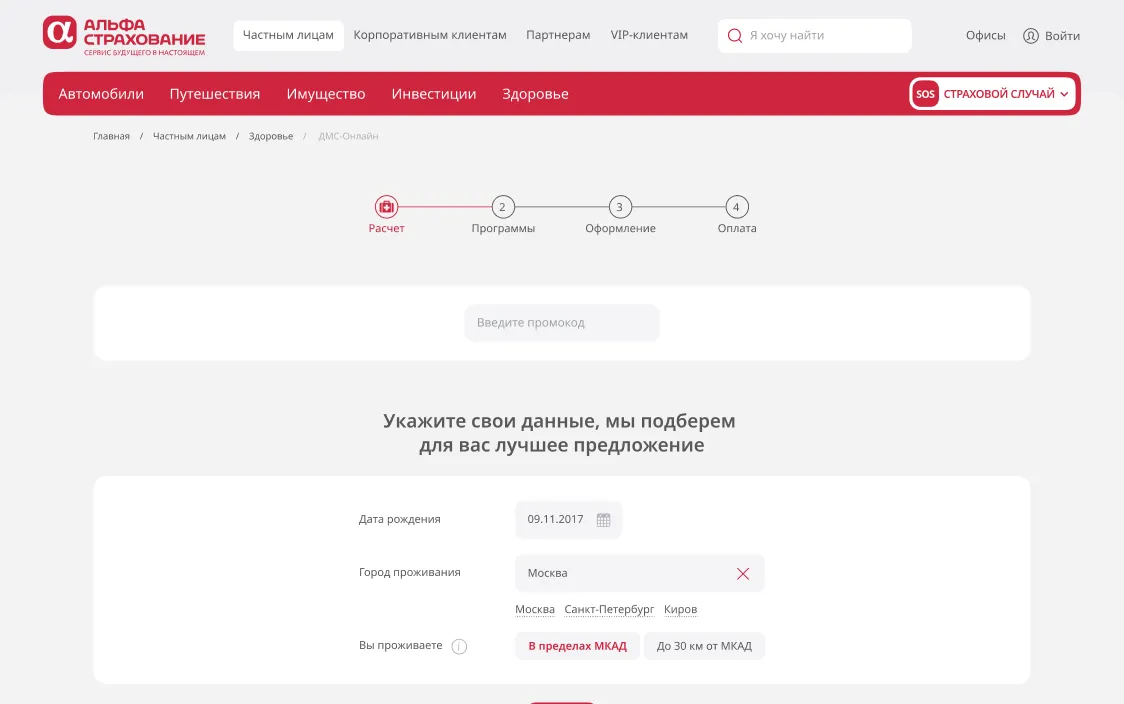This screenshot has width=1124, height=704.
Task: Click the search magnifier icon
Action: pyautogui.click(x=735, y=36)
